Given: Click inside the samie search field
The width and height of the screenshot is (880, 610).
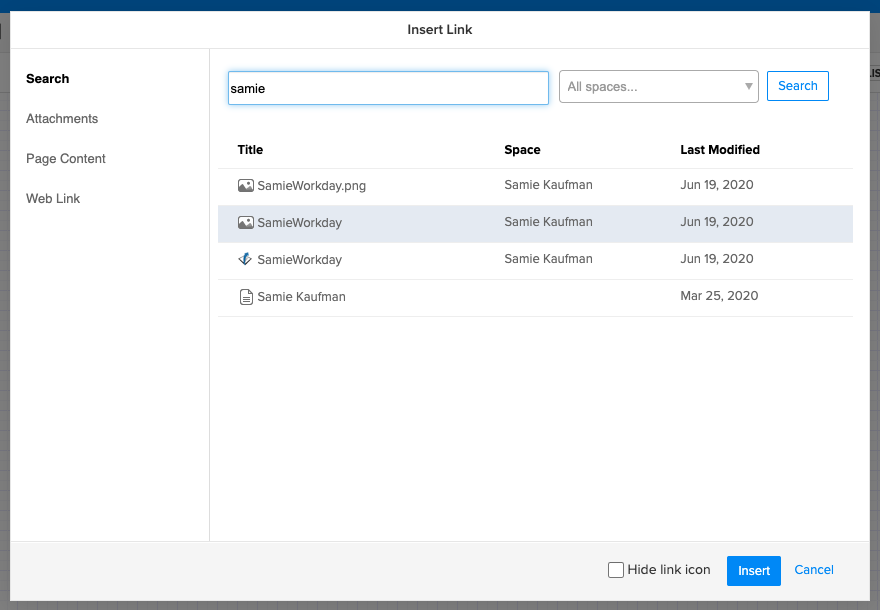Looking at the screenshot, I should point(388,88).
